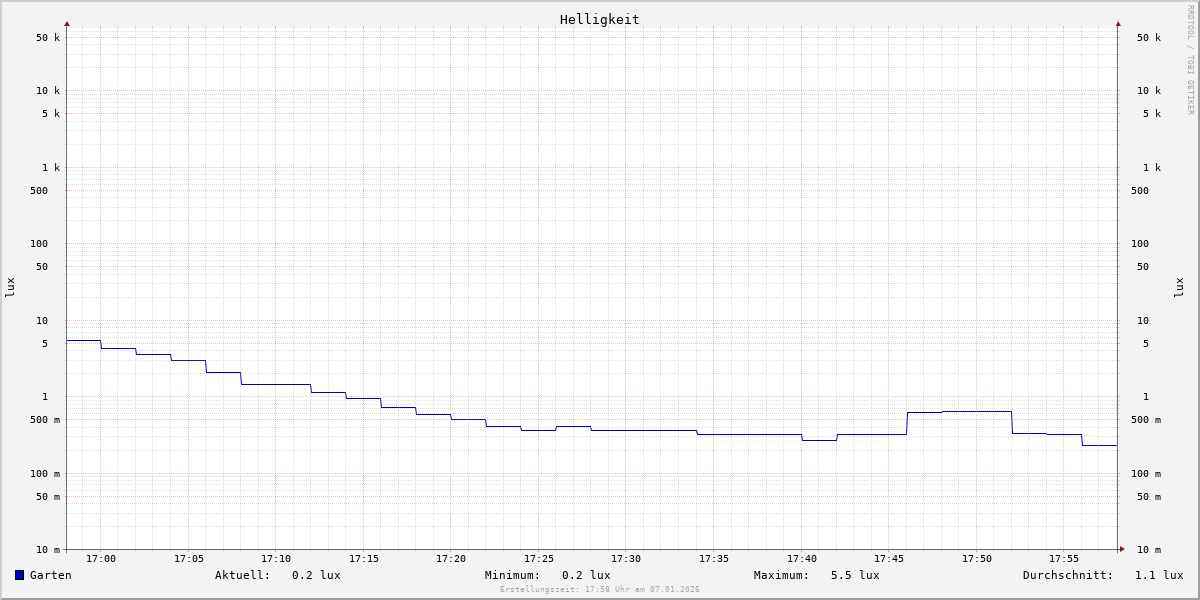Image resolution: width=1200 pixels, height=600 pixels.
Task: Click the right vertical lux axis label
Action: (x=1180, y=288)
